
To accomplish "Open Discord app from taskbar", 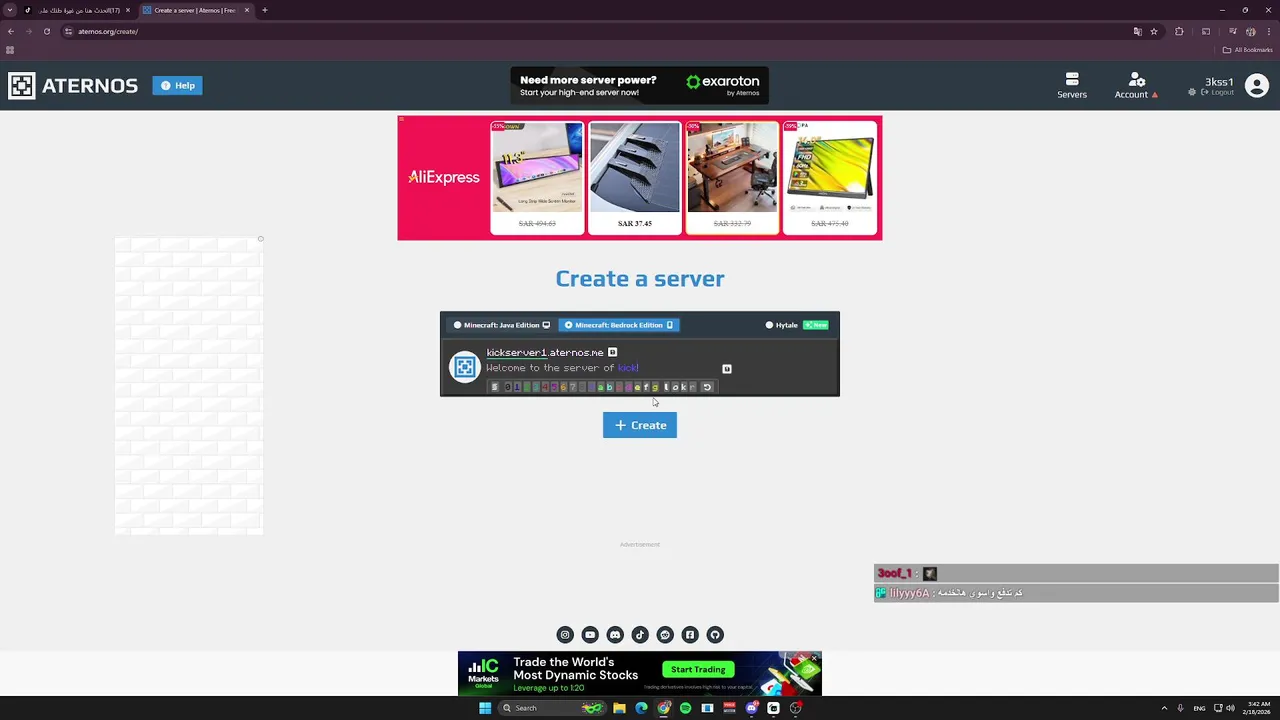I will (x=751, y=708).
